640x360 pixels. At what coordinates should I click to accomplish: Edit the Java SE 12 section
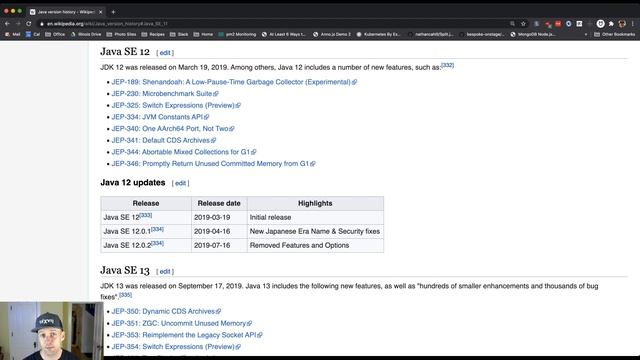(x=165, y=53)
